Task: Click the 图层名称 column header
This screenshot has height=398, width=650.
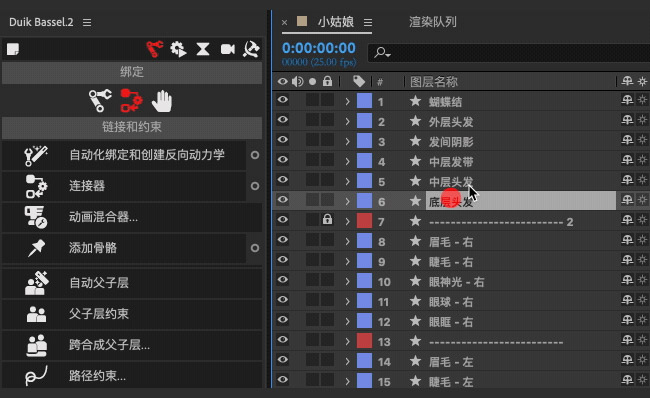Action: click(434, 82)
